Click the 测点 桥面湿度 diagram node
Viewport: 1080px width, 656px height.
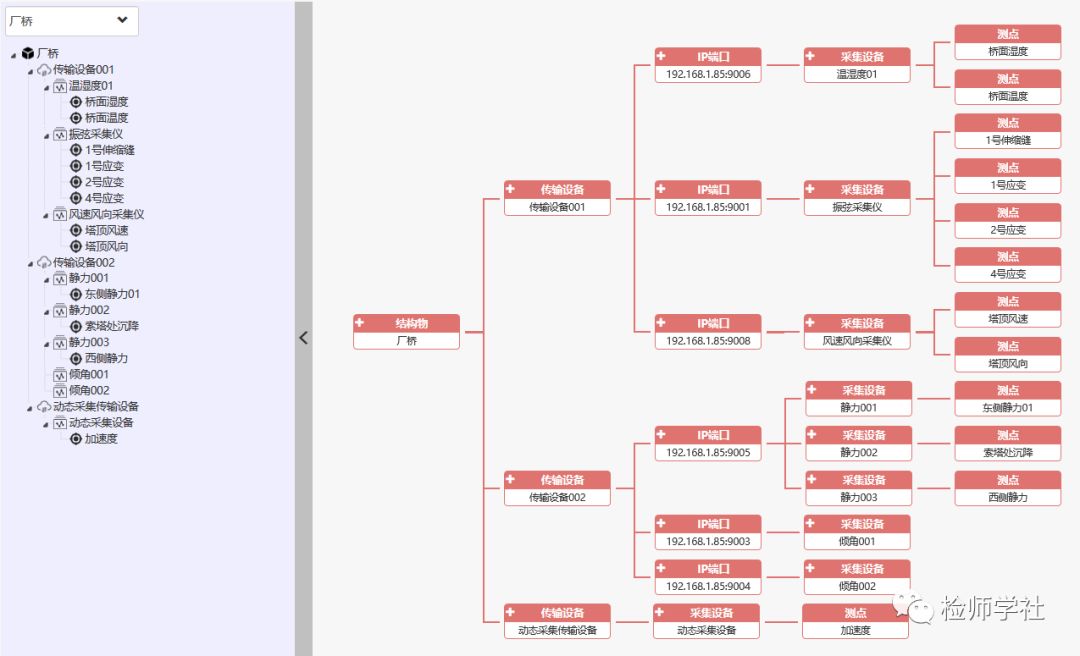click(1008, 42)
